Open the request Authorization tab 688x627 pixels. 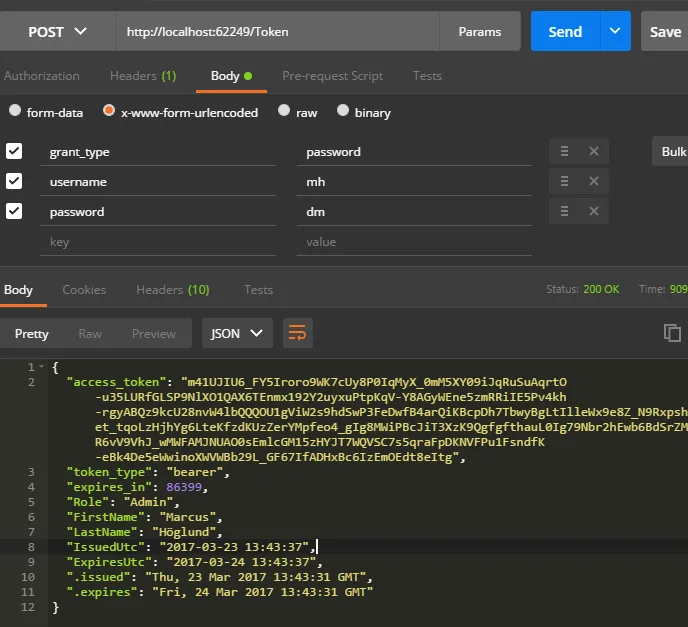pos(42,76)
